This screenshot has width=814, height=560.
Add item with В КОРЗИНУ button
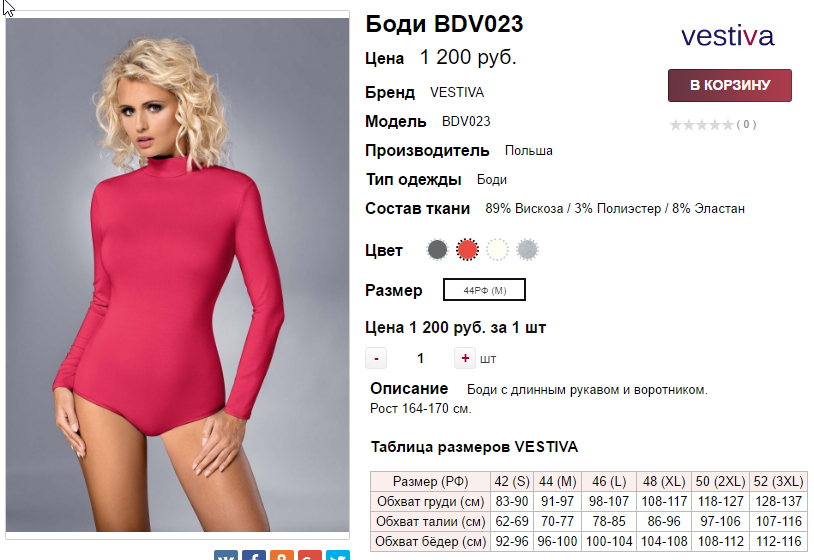click(729, 85)
